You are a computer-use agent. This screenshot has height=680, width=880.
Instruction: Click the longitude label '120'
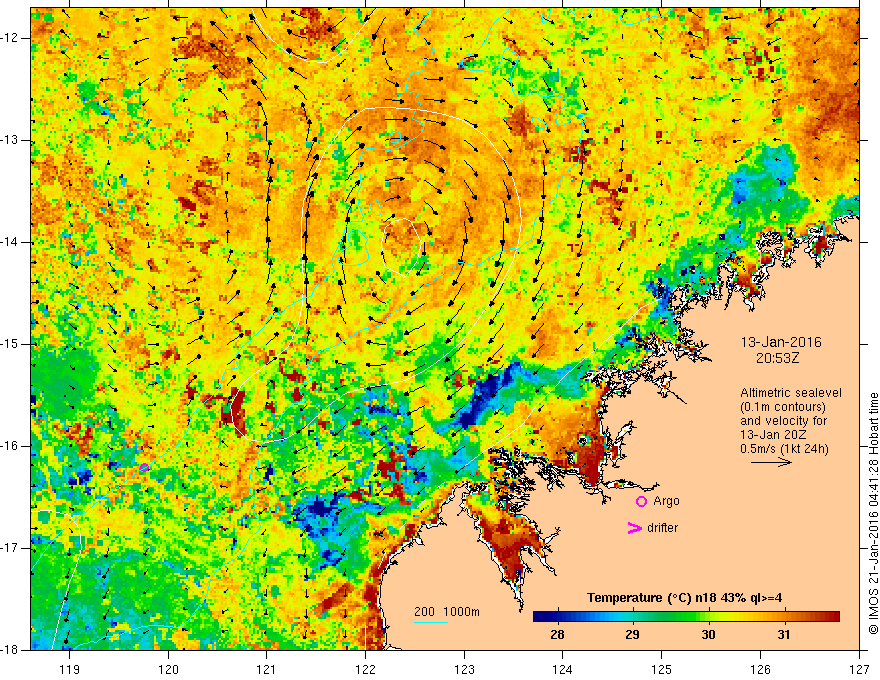coord(168,669)
